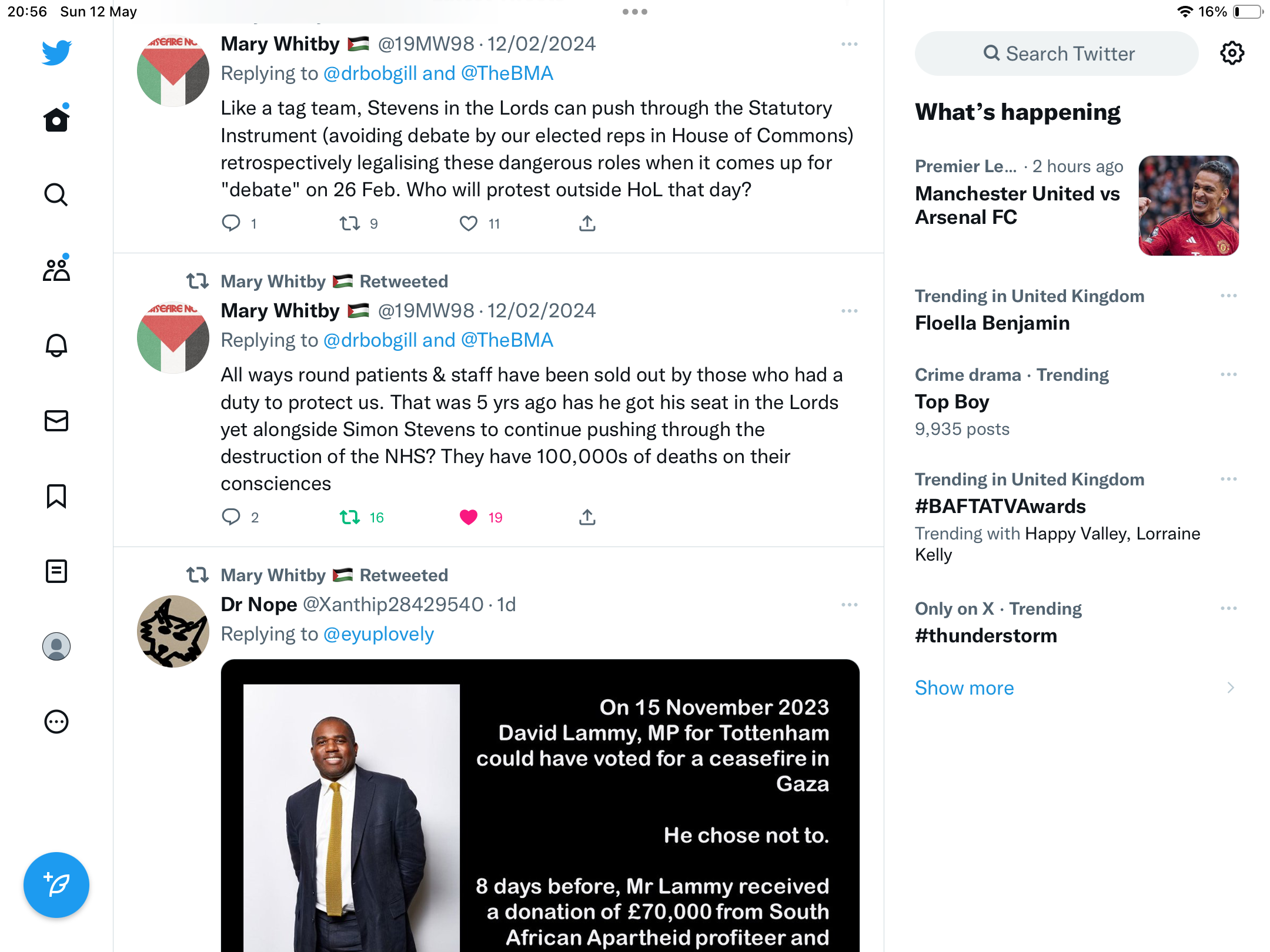
Task: Expand options for Floella Benjamin trend
Action: (x=1229, y=296)
